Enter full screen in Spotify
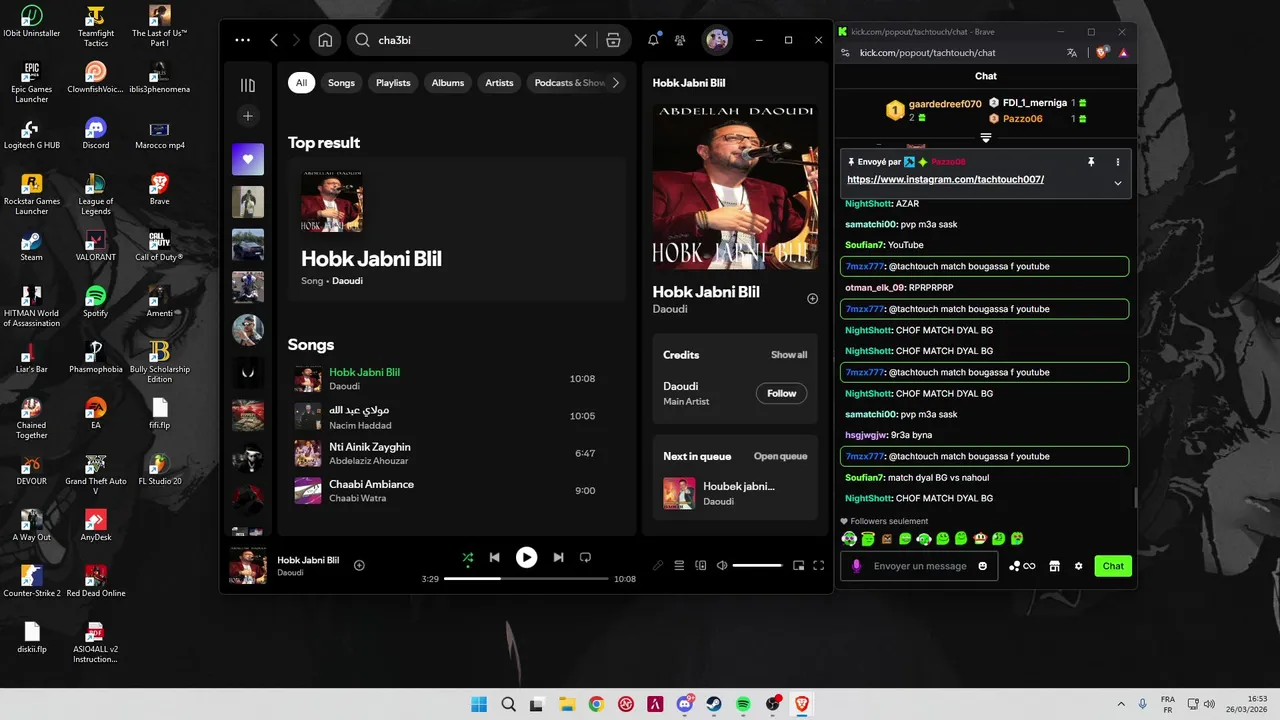Screen dimensions: 1280x720 click(818, 566)
